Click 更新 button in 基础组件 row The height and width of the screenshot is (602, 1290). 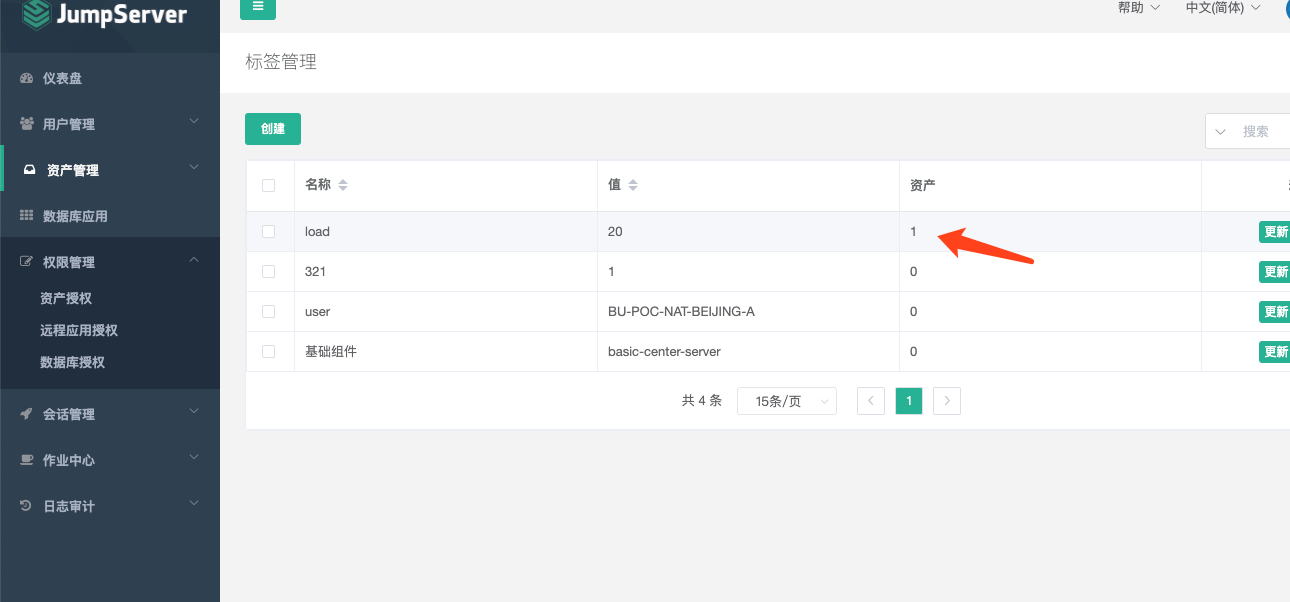[1274, 352]
